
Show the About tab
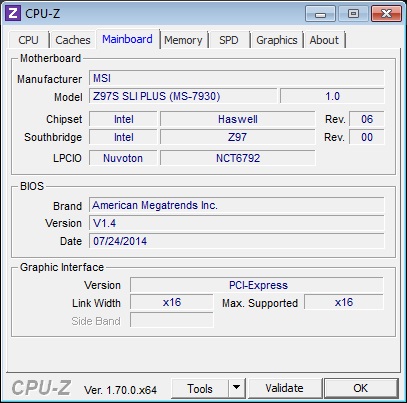tap(324, 40)
